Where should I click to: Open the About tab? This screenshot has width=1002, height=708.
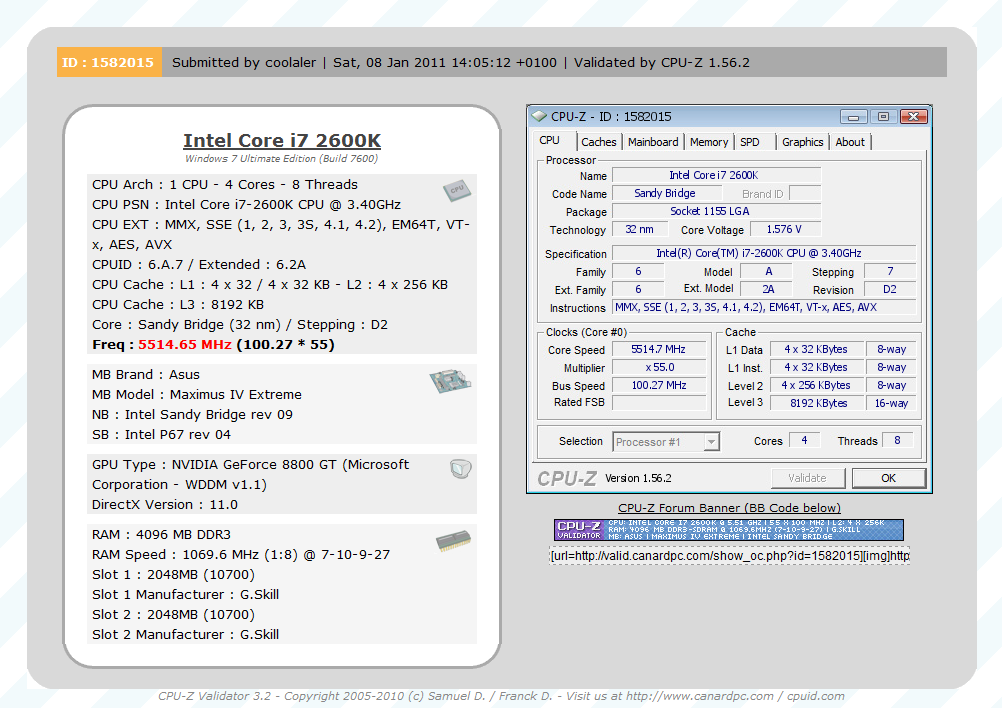click(850, 142)
